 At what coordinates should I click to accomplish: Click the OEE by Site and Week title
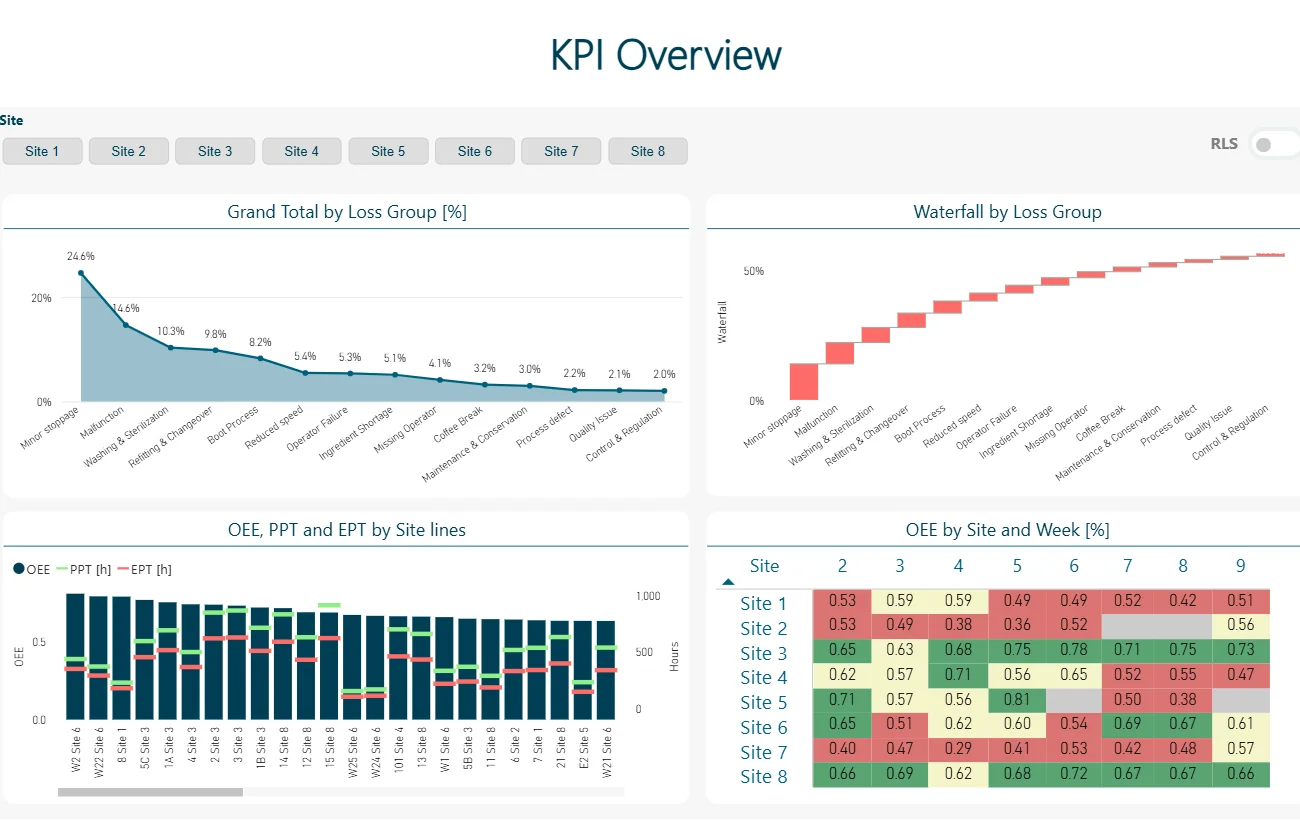click(x=1007, y=530)
